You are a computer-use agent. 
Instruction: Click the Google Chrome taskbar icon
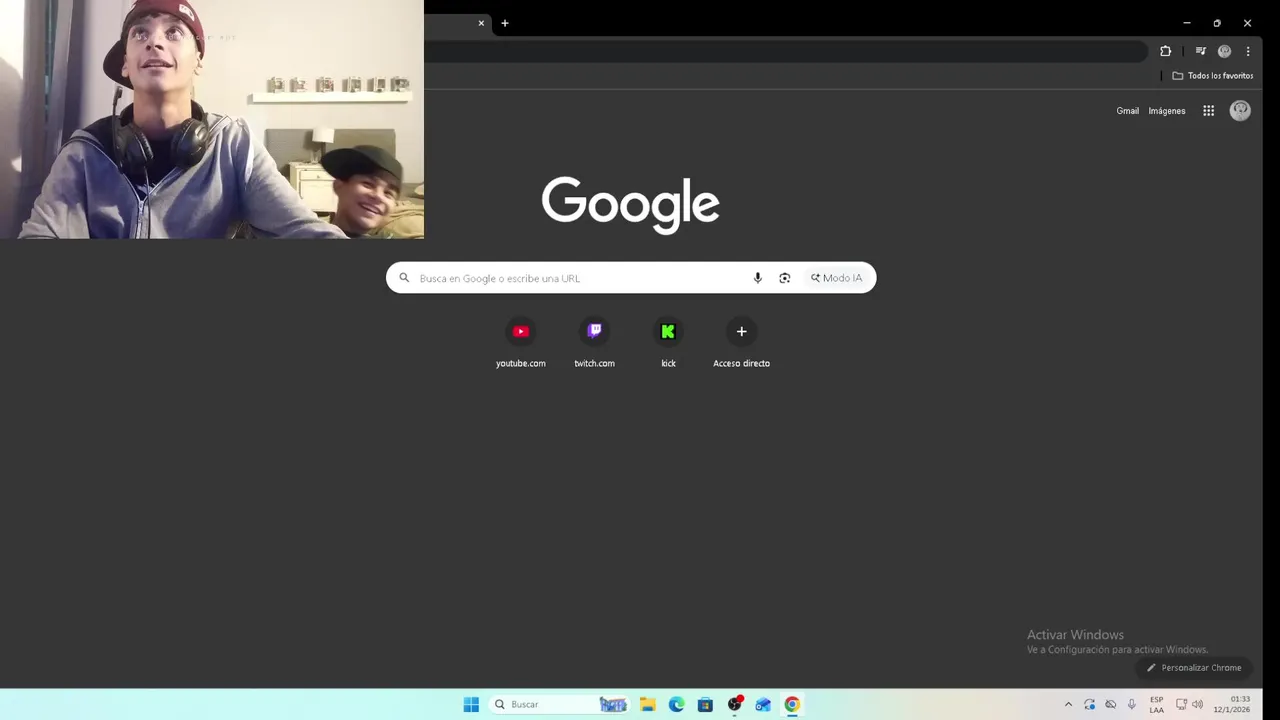pos(792,704)
